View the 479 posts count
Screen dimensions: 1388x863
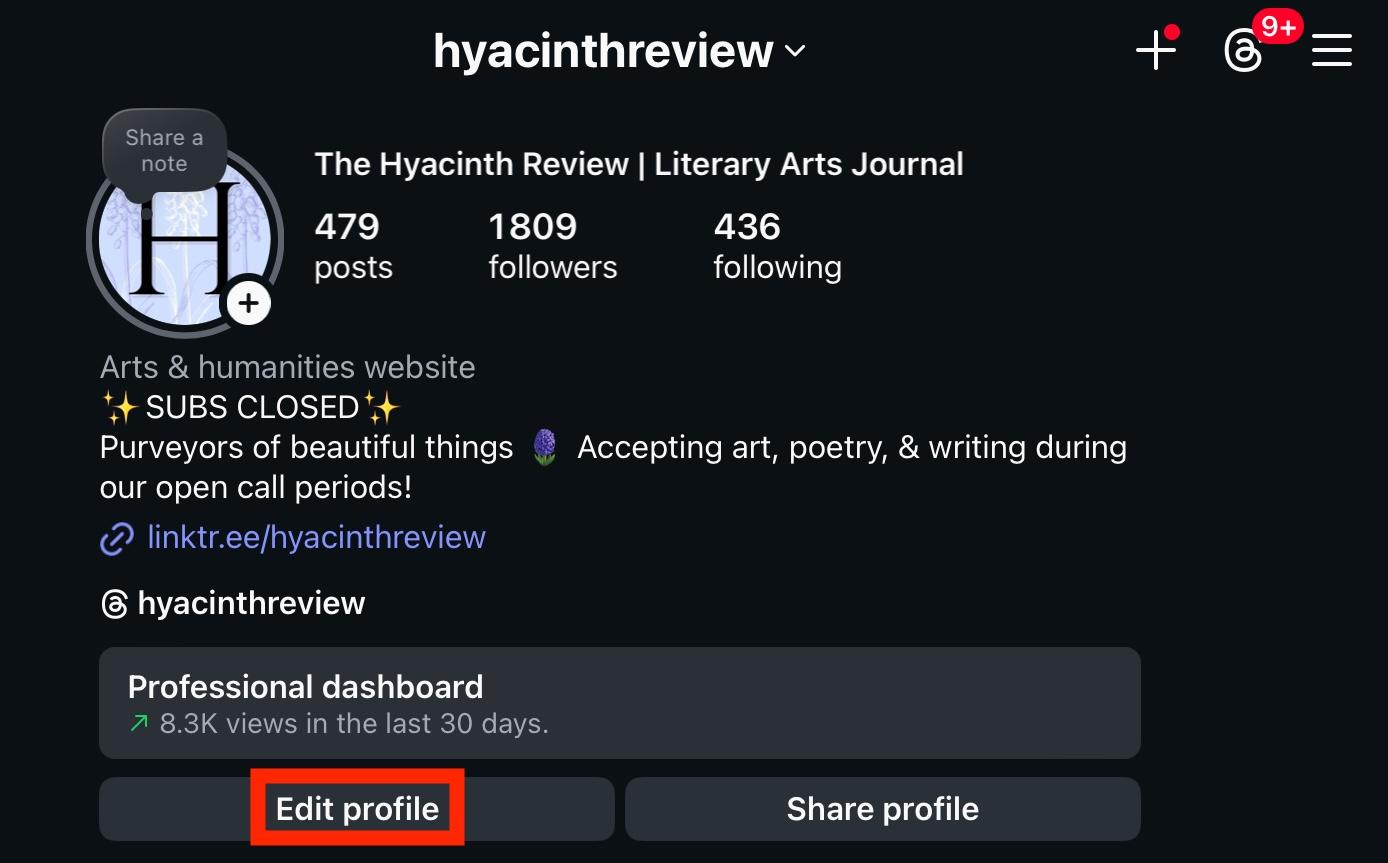tap(353, 246)
